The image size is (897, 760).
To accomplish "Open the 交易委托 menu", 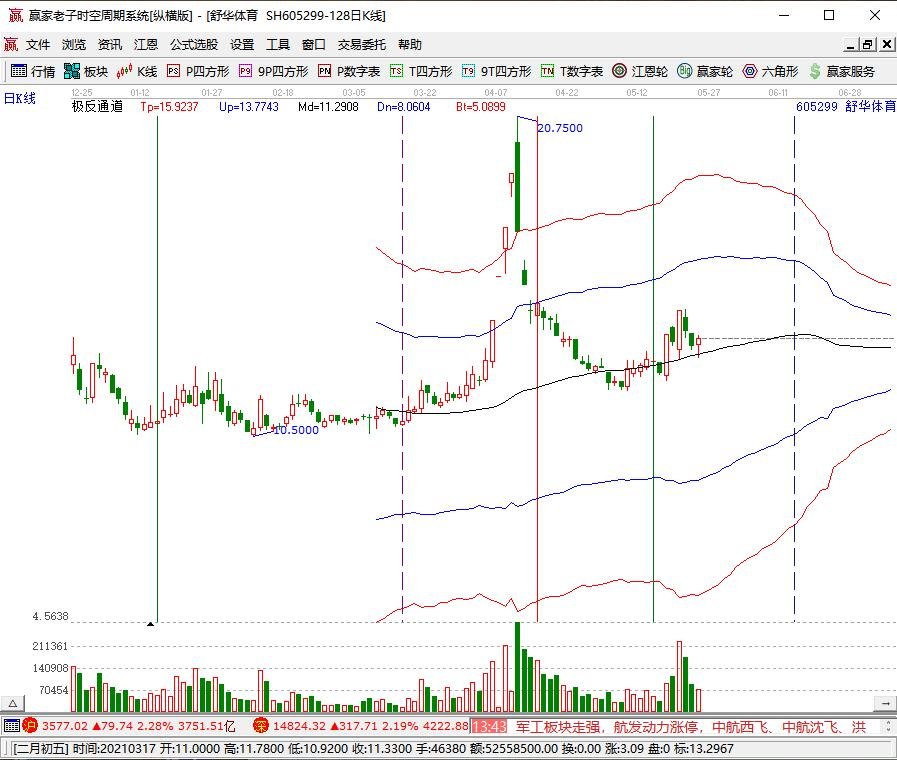I will [362, 45].
